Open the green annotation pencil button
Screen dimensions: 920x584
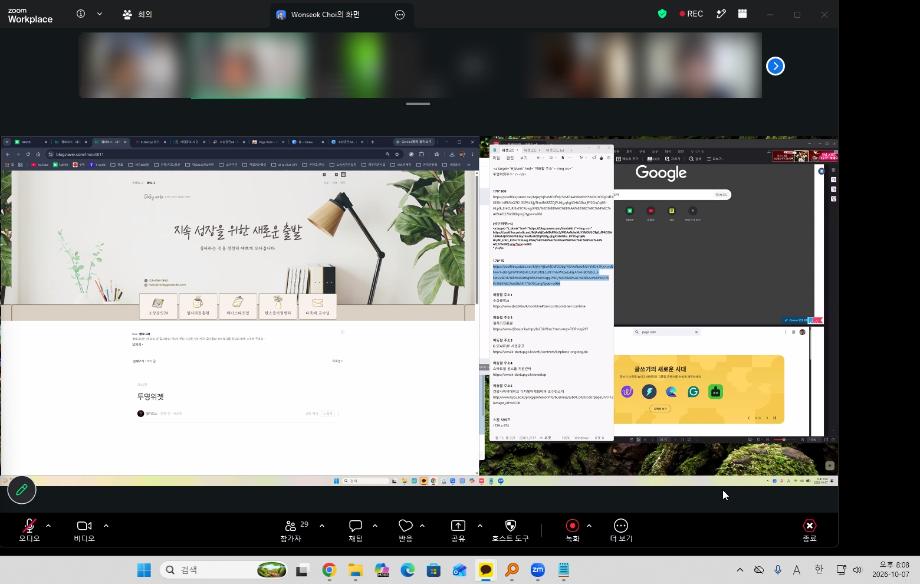pos(22,490)
